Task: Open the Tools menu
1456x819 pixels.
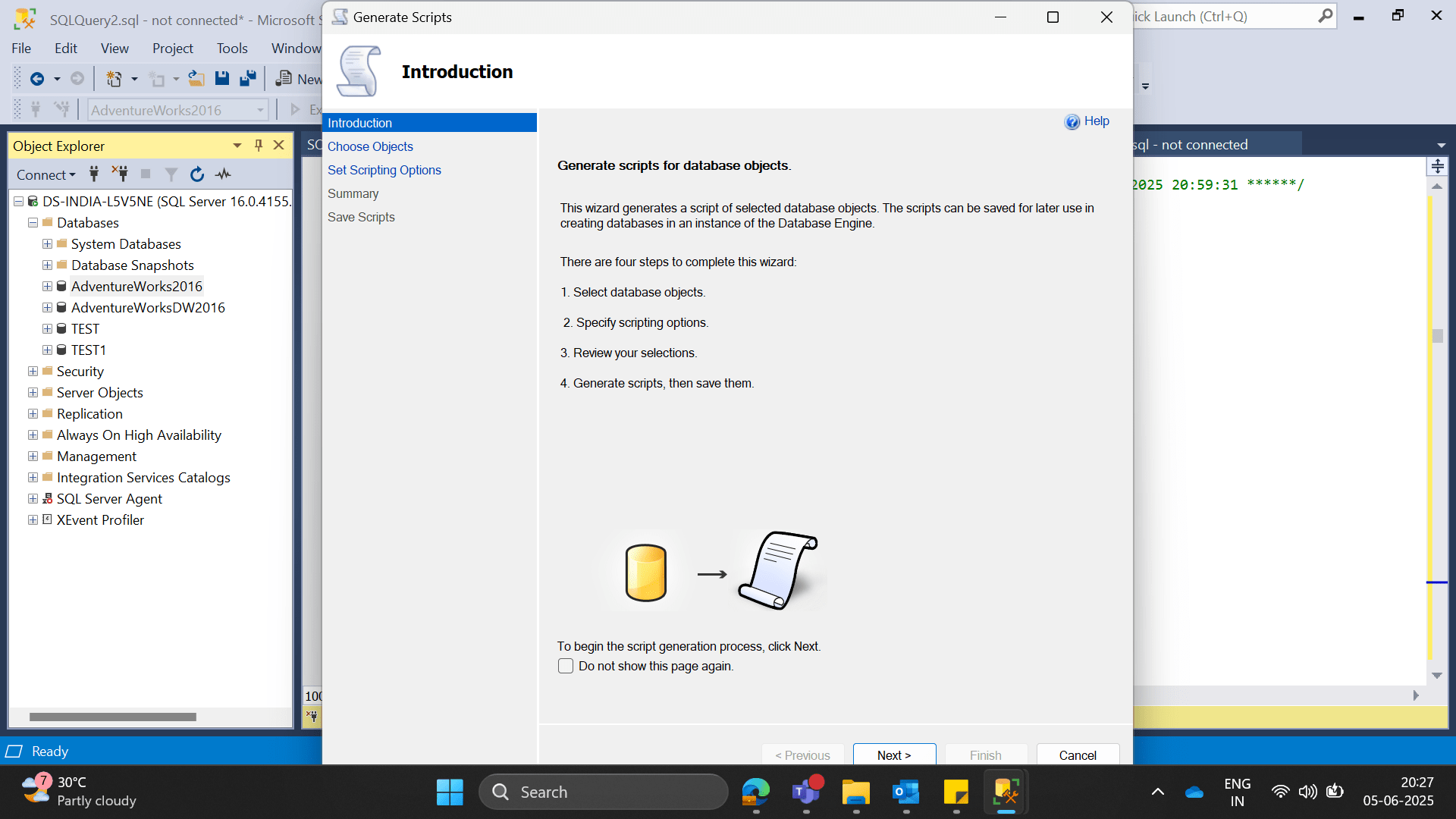Action: click(232, 49)
